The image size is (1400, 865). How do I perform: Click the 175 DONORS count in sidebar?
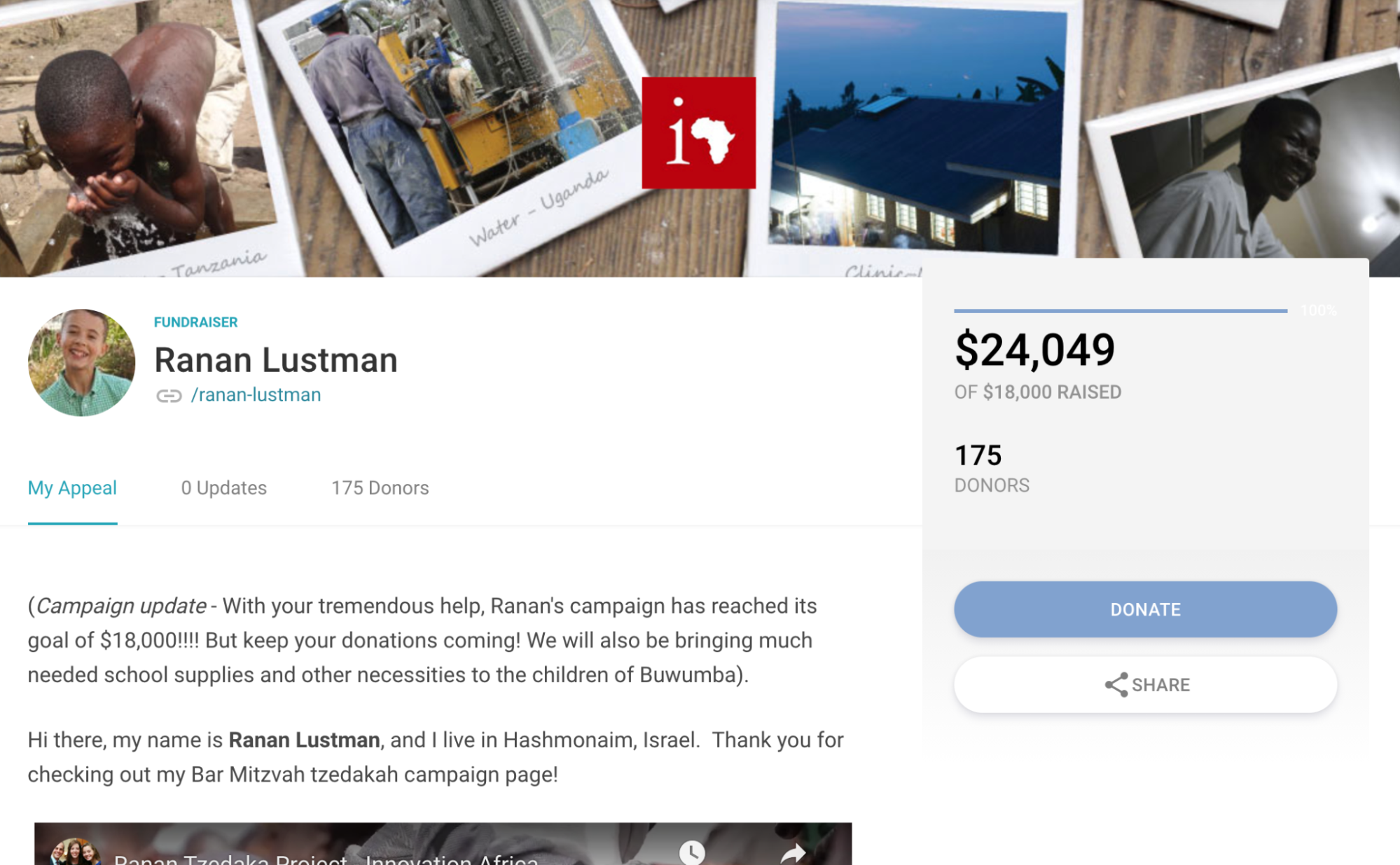coord(978,456)
